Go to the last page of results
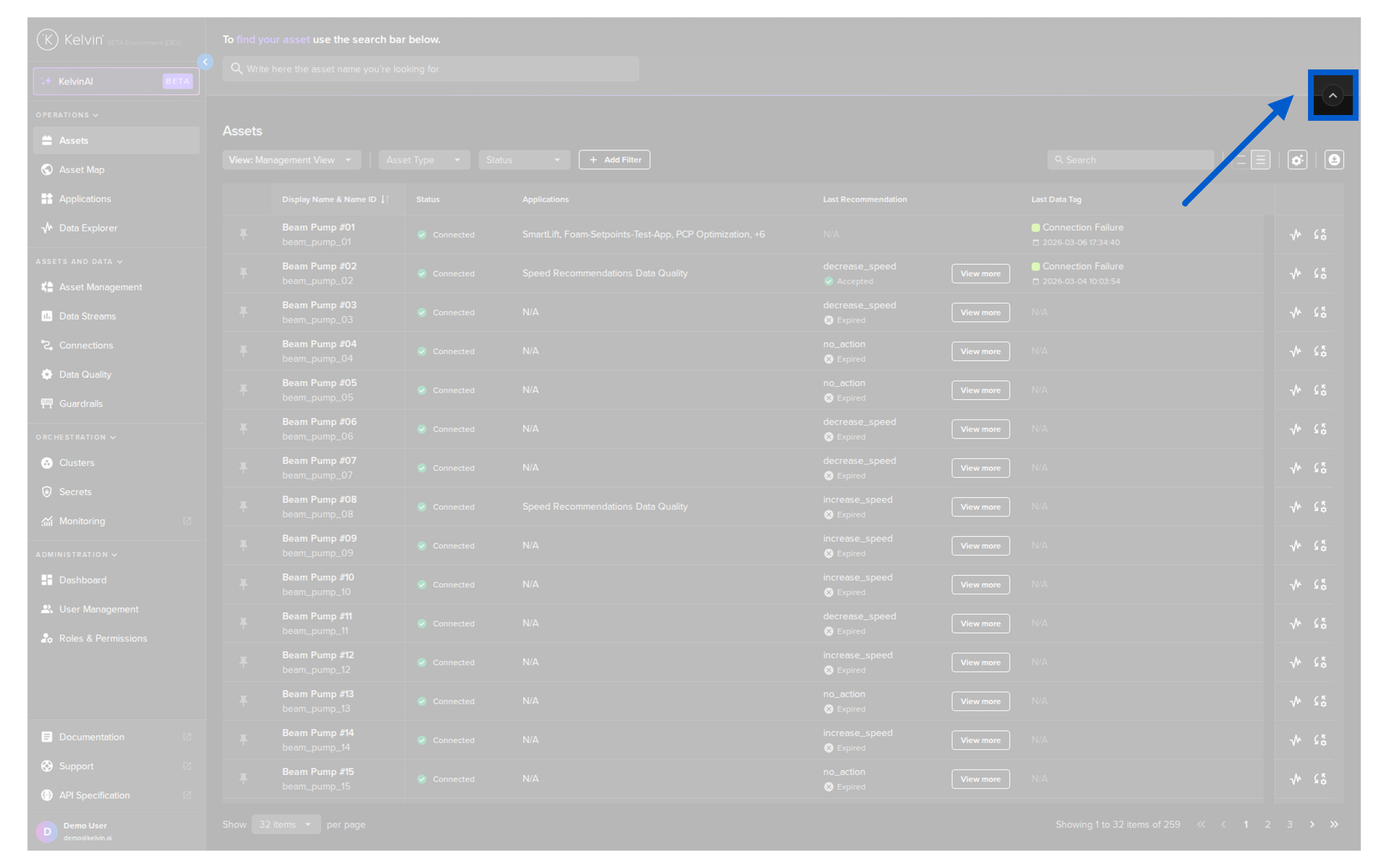The image size is (1389, 868). pos(1334,825)
